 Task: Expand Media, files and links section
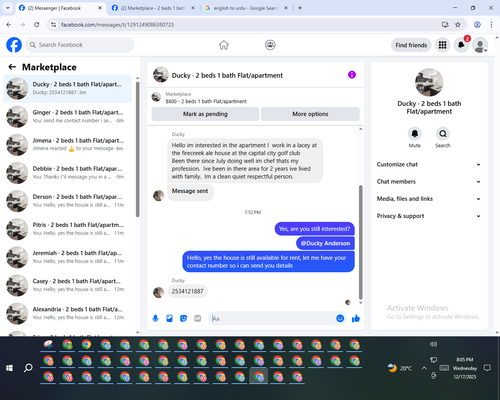coord(429,199)
